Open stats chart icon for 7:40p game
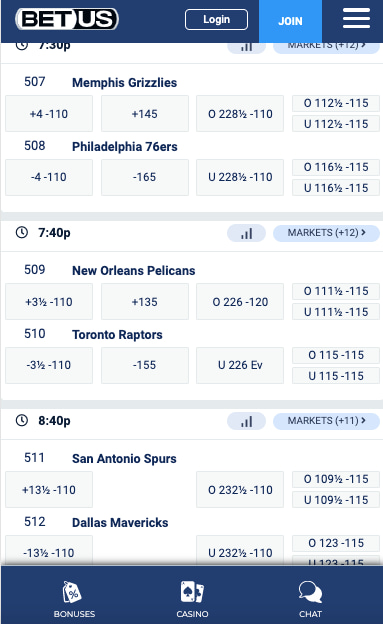Viewport: 383px width, 624px height. tap(246, 233)
